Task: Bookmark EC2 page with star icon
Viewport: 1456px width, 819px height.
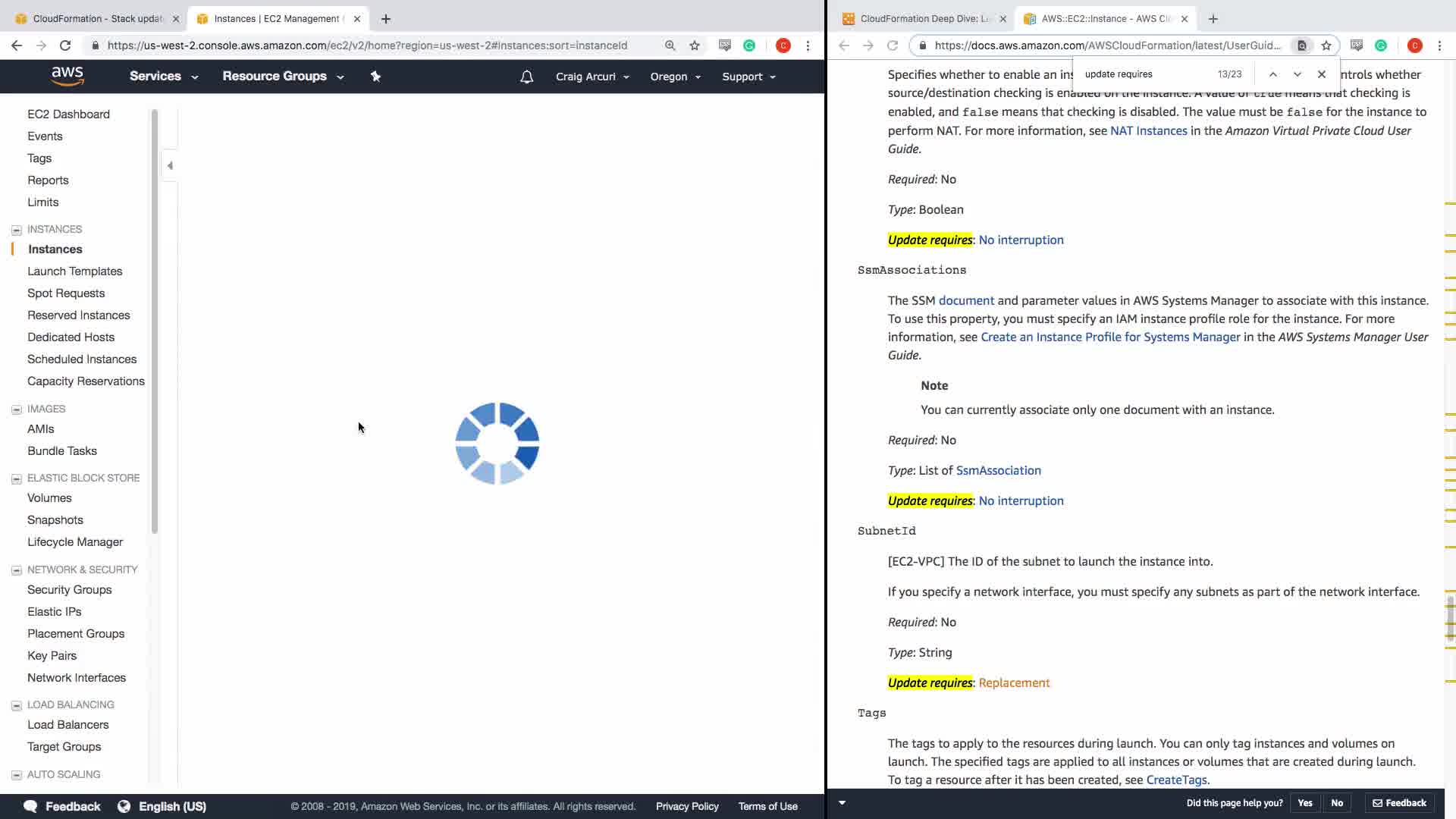Action: pos(695,45)
